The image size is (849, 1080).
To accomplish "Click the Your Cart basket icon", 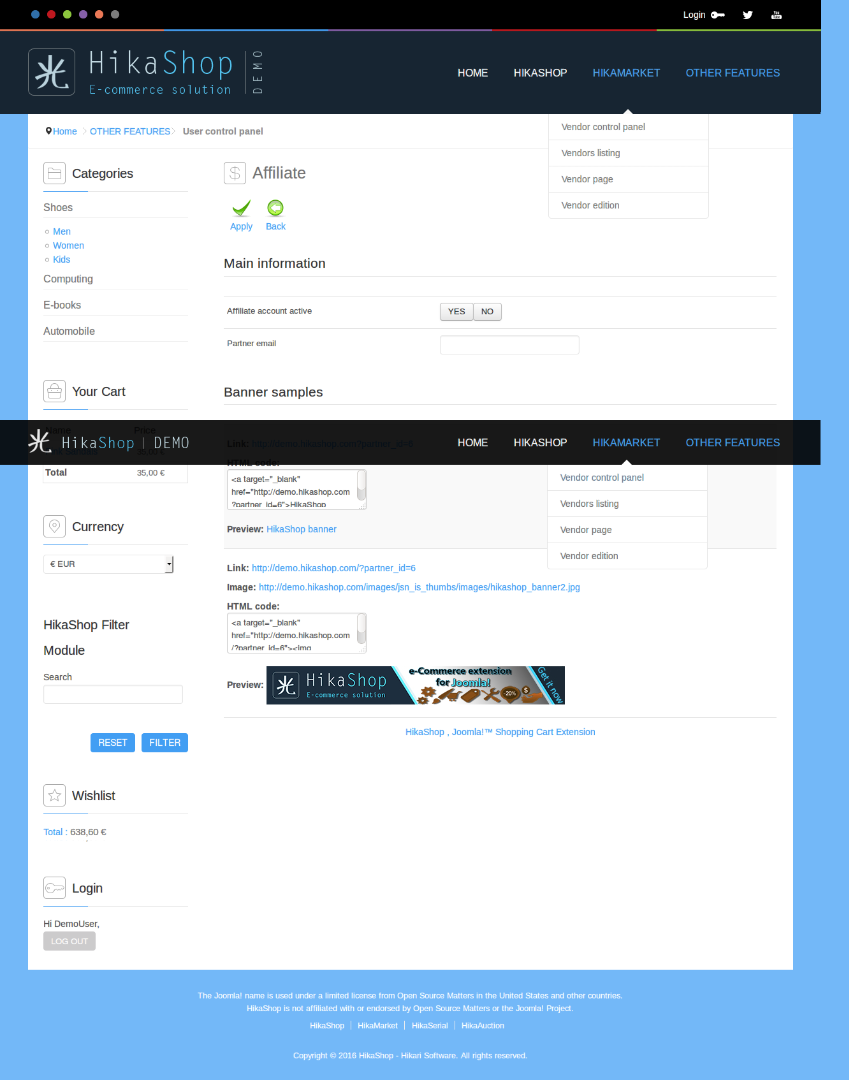I will tap(54, 391).
